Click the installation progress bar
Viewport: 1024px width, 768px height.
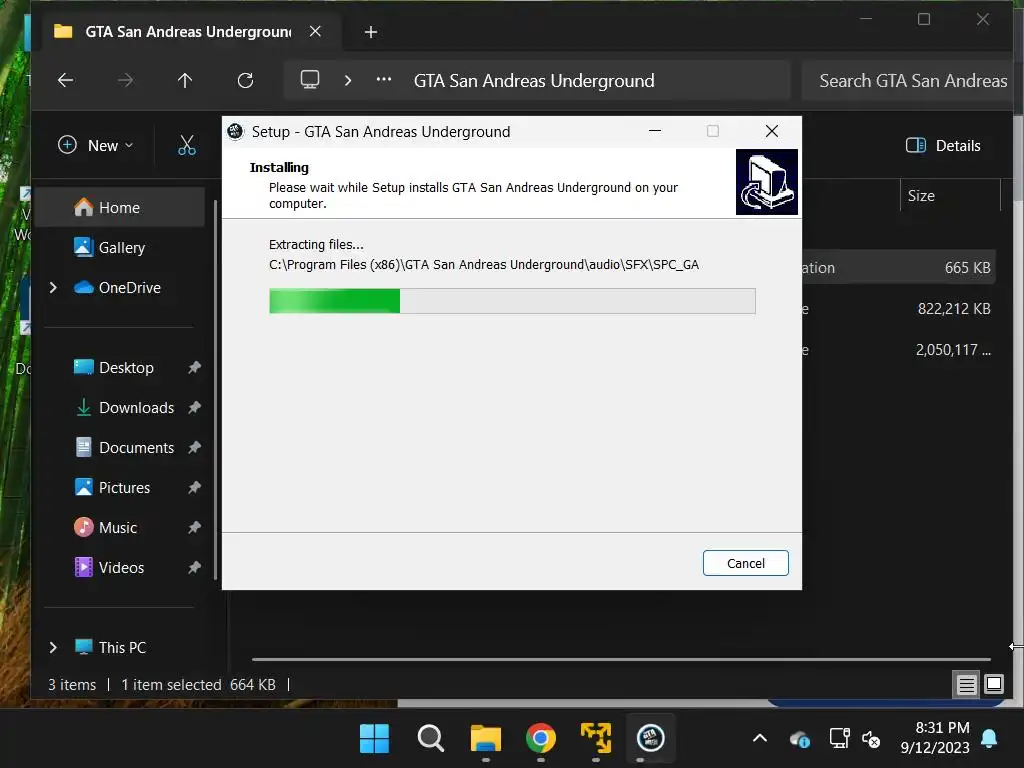tap(512, 301)
